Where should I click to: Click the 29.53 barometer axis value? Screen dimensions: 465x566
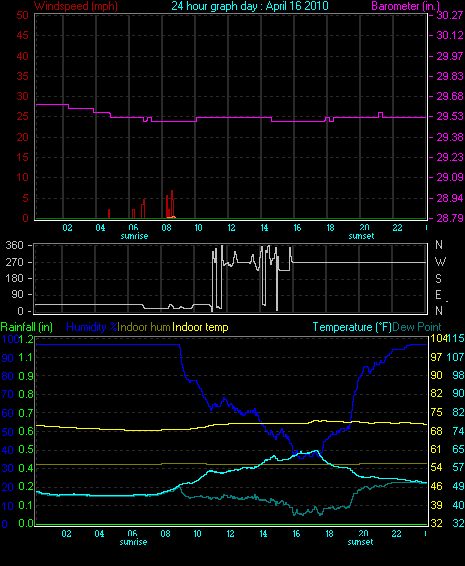[x=450, y=117]
